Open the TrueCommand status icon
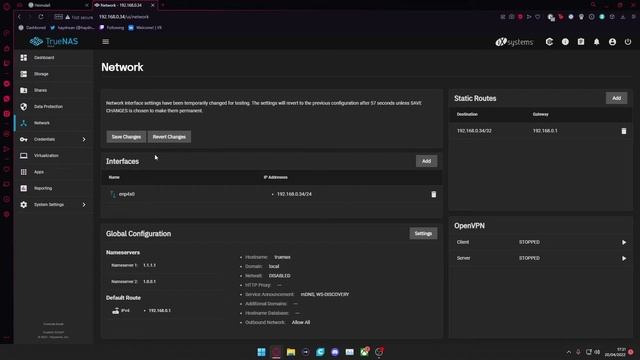The width and height of the screenshot is (640, 360). [549, 42]
